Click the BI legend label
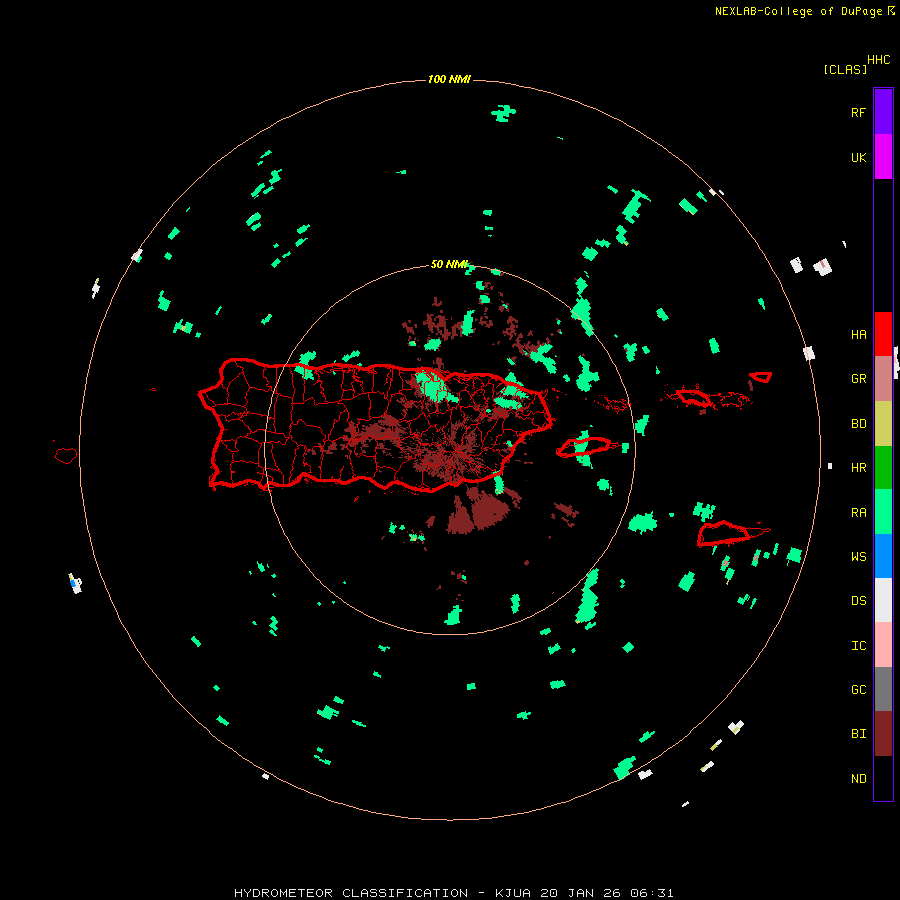This screenshot has width=900, height=900. pos(858,734)
